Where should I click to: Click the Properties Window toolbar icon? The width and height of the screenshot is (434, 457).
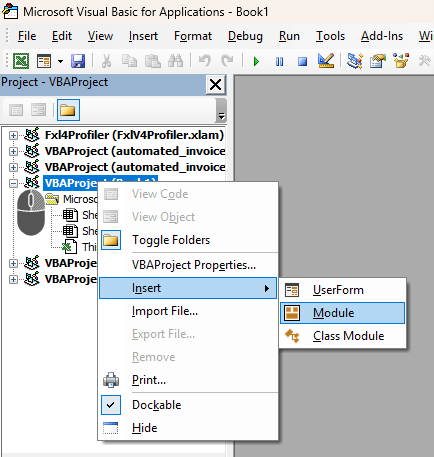[x=378, y=61]
